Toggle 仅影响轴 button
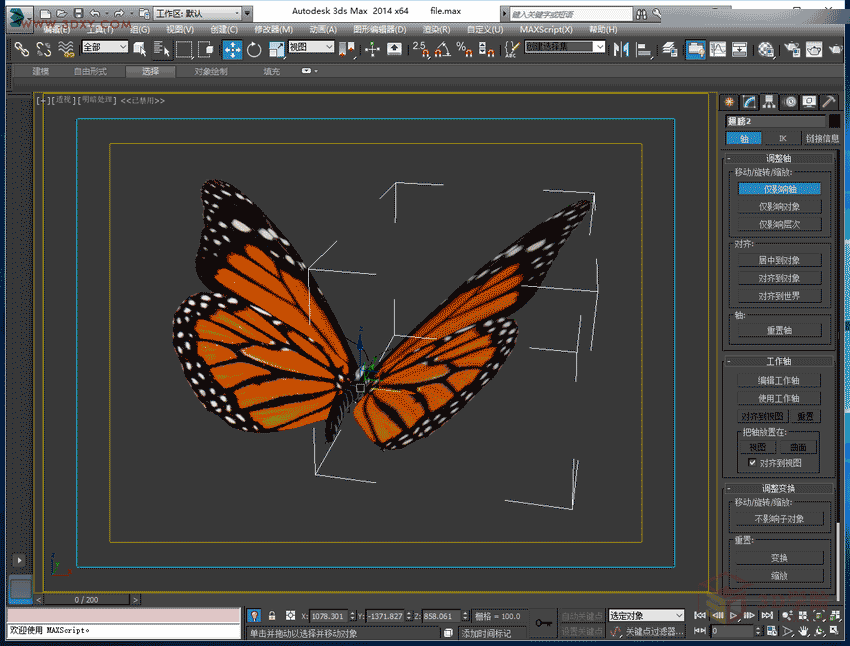Image resolution: width=850 pixels, height=646 pixels. click(x=779, y=189)
